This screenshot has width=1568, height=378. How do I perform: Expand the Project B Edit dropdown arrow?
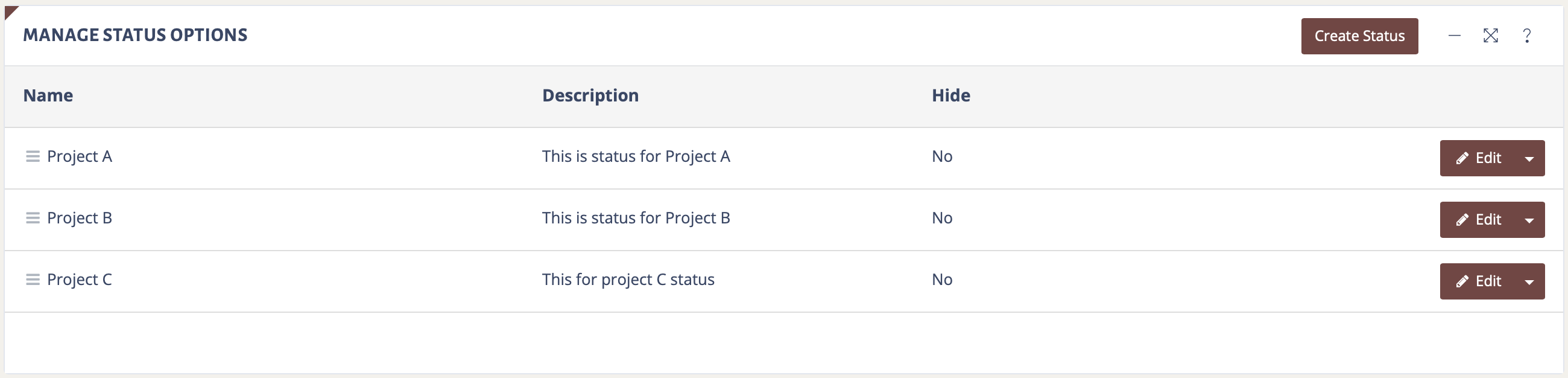click(1529, 220)
